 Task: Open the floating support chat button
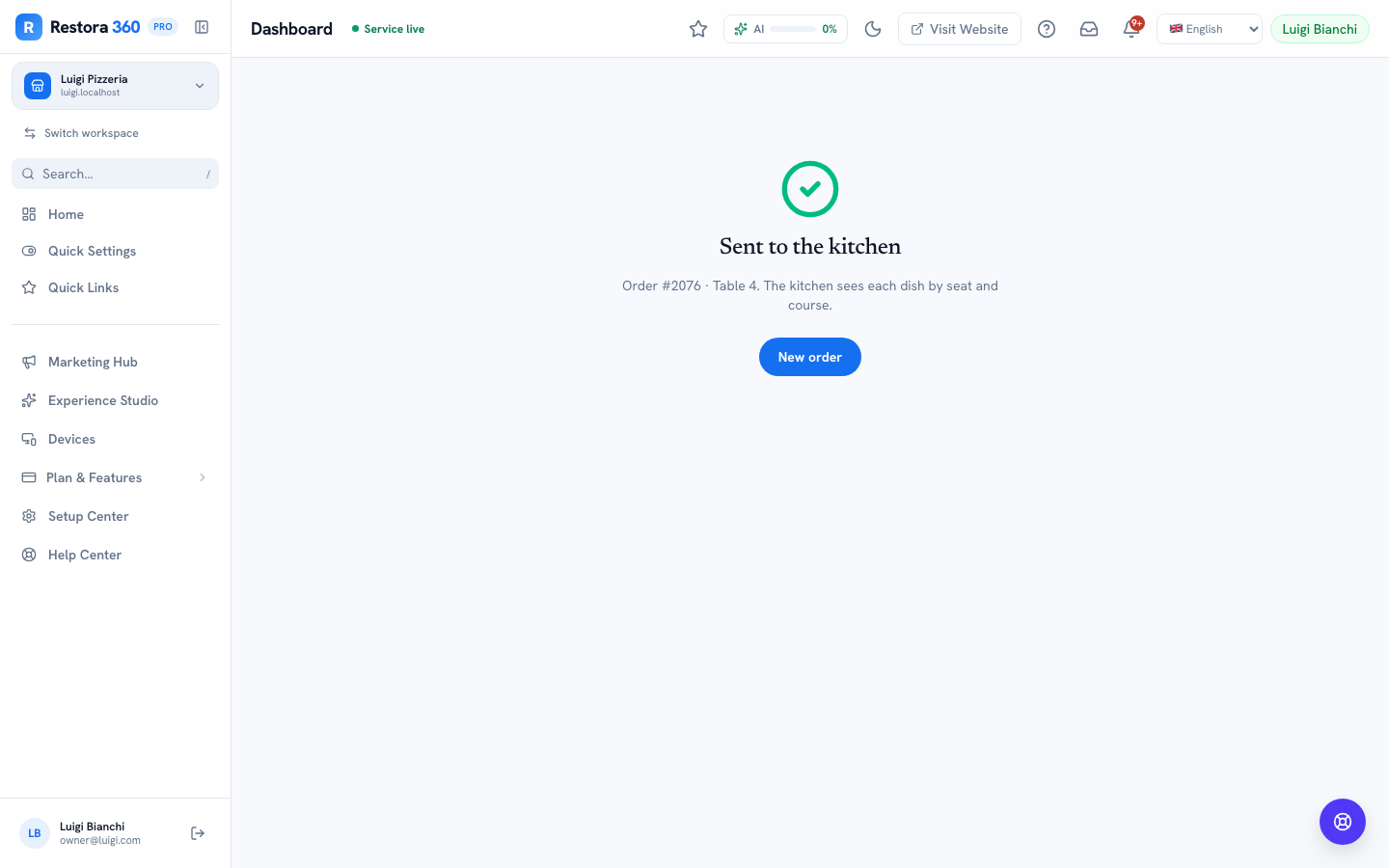coord(1343,822)
